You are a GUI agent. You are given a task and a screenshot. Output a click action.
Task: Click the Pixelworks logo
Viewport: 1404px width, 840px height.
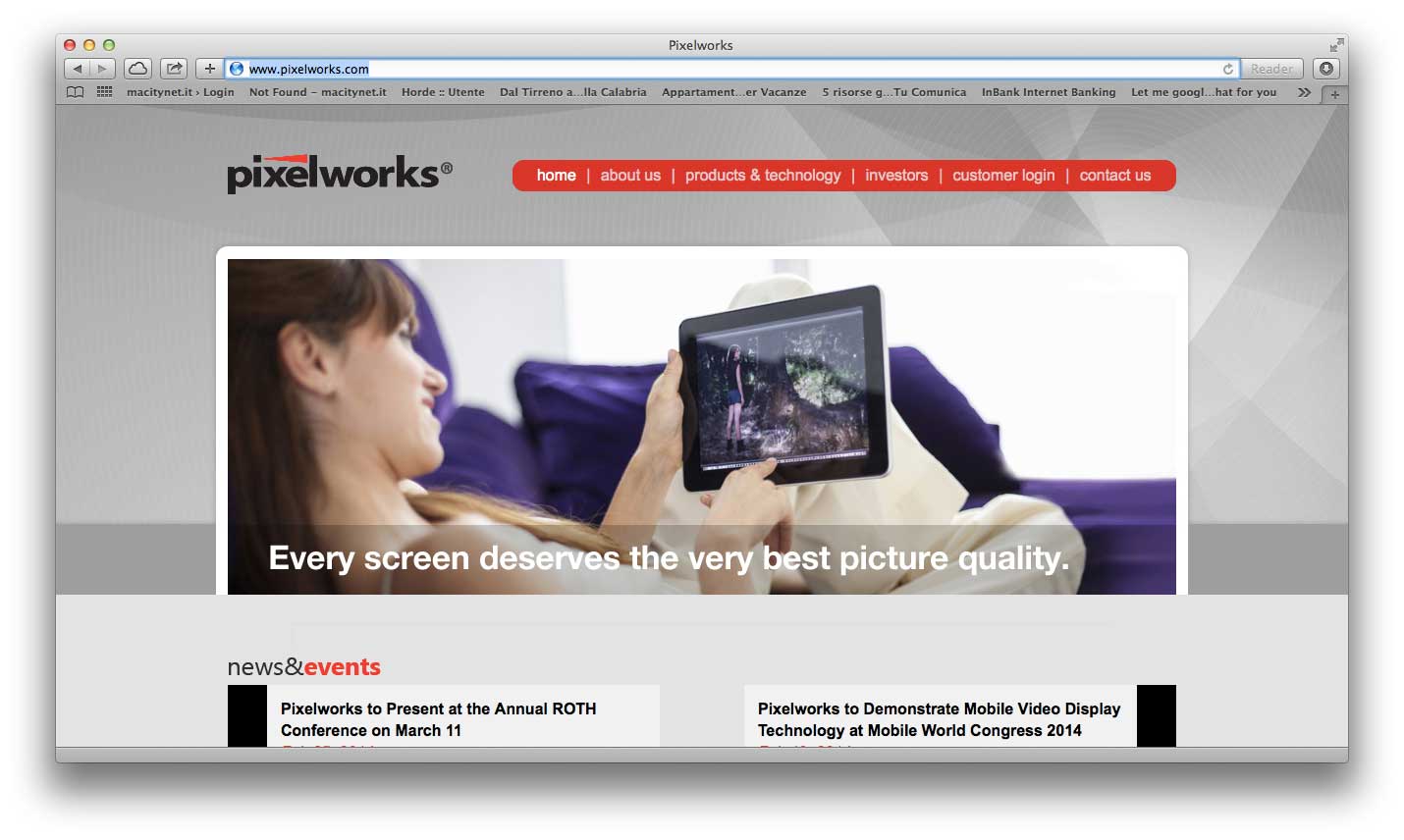click(x=340, y=174)
